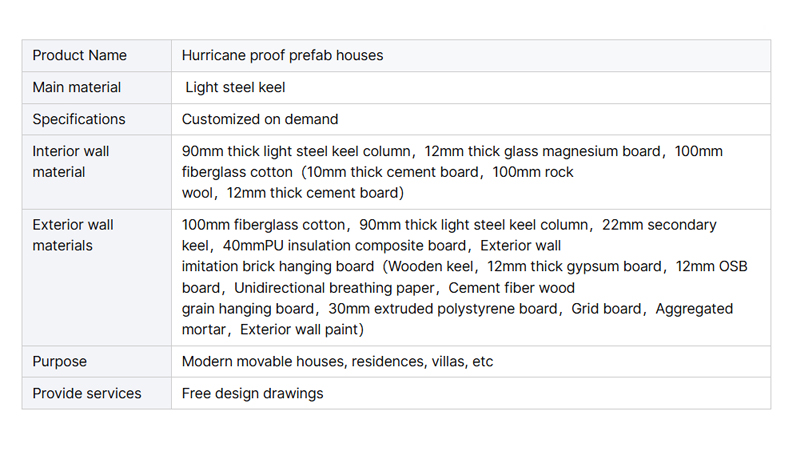The image size is (790, 467).
Task: Click the 'Specifications' label cell
Action: (96, 119)
